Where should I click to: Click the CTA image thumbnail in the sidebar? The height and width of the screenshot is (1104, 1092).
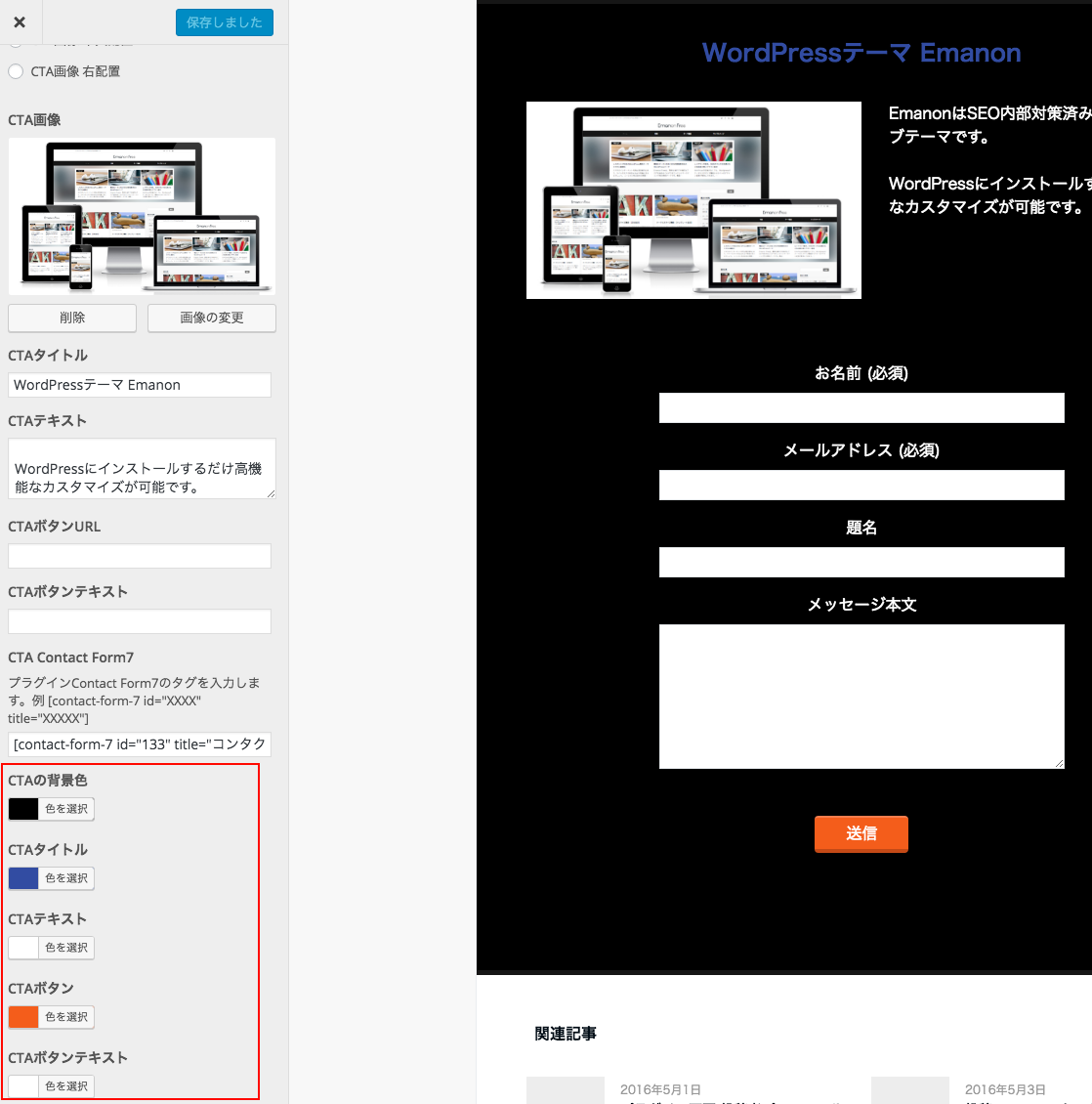(x=142, y=216)
